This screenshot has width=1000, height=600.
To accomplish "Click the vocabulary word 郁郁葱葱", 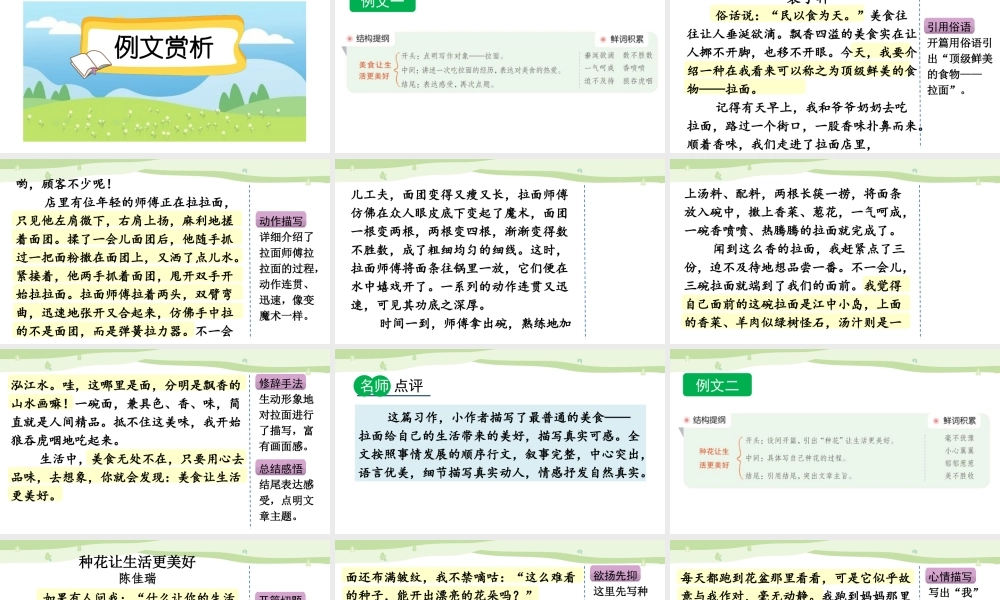I will [959, 463].
